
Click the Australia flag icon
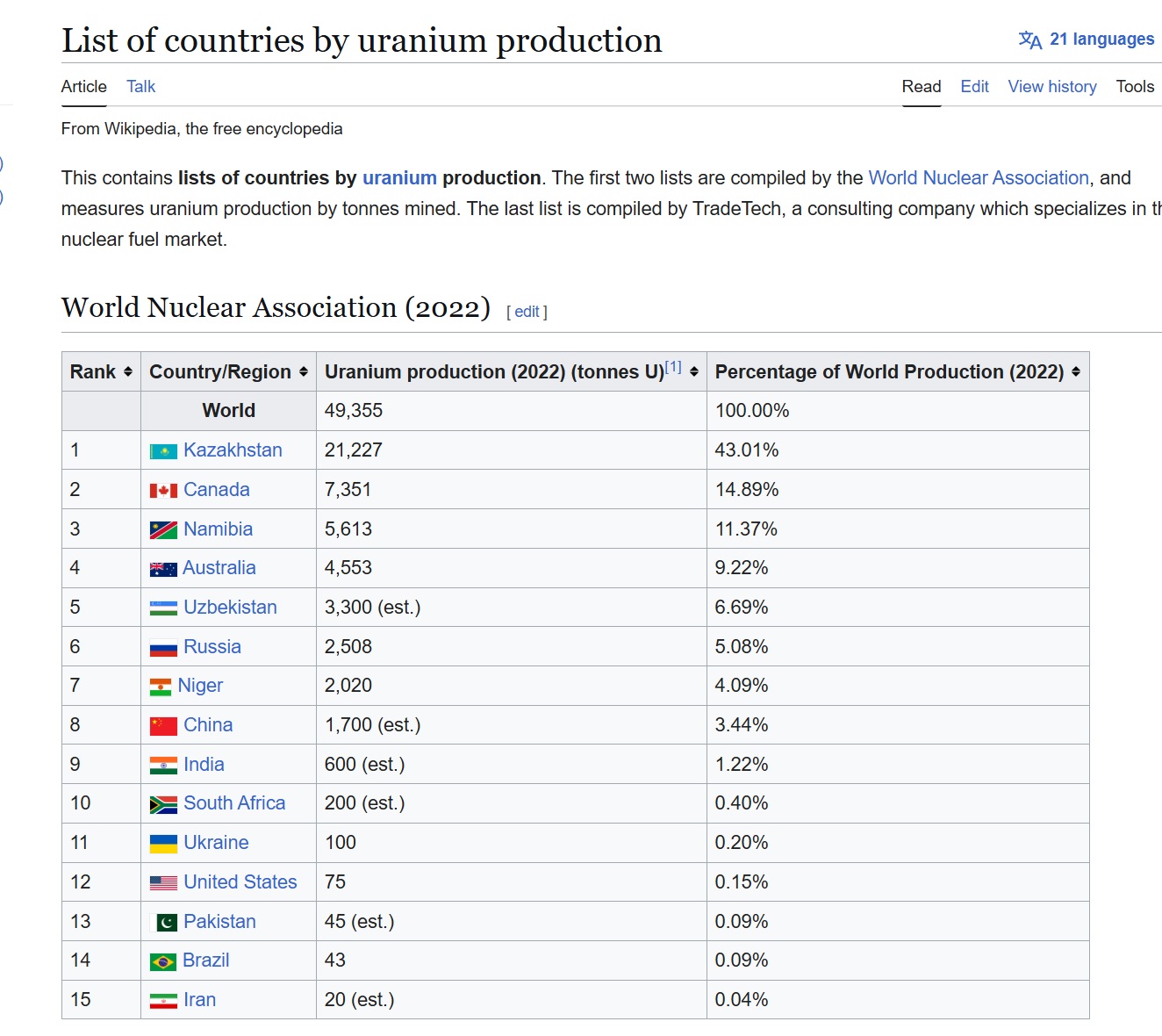pyautogui.click(x=163, y=569)
